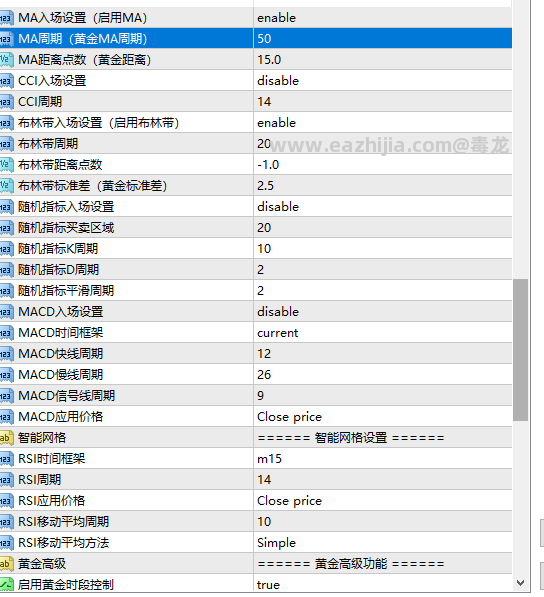
Task: Click the icon beside RSI时间框架
Action: [6, 459]
